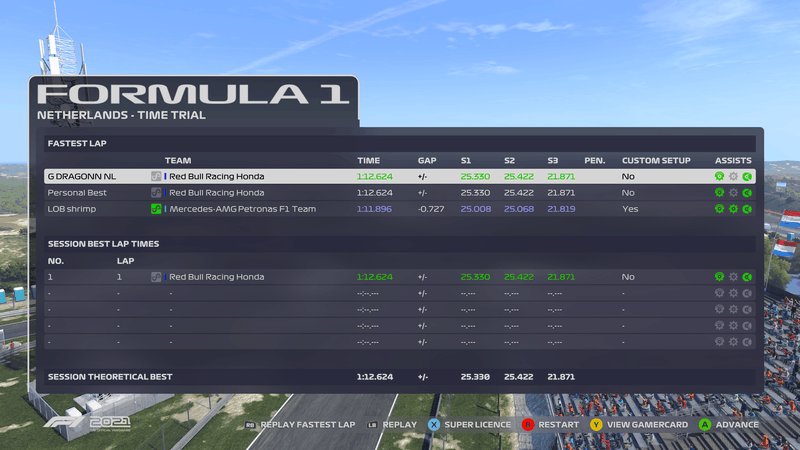800x450 pixels.
Task: Click the blue X Super Licence icon
Action: (434, 424)
